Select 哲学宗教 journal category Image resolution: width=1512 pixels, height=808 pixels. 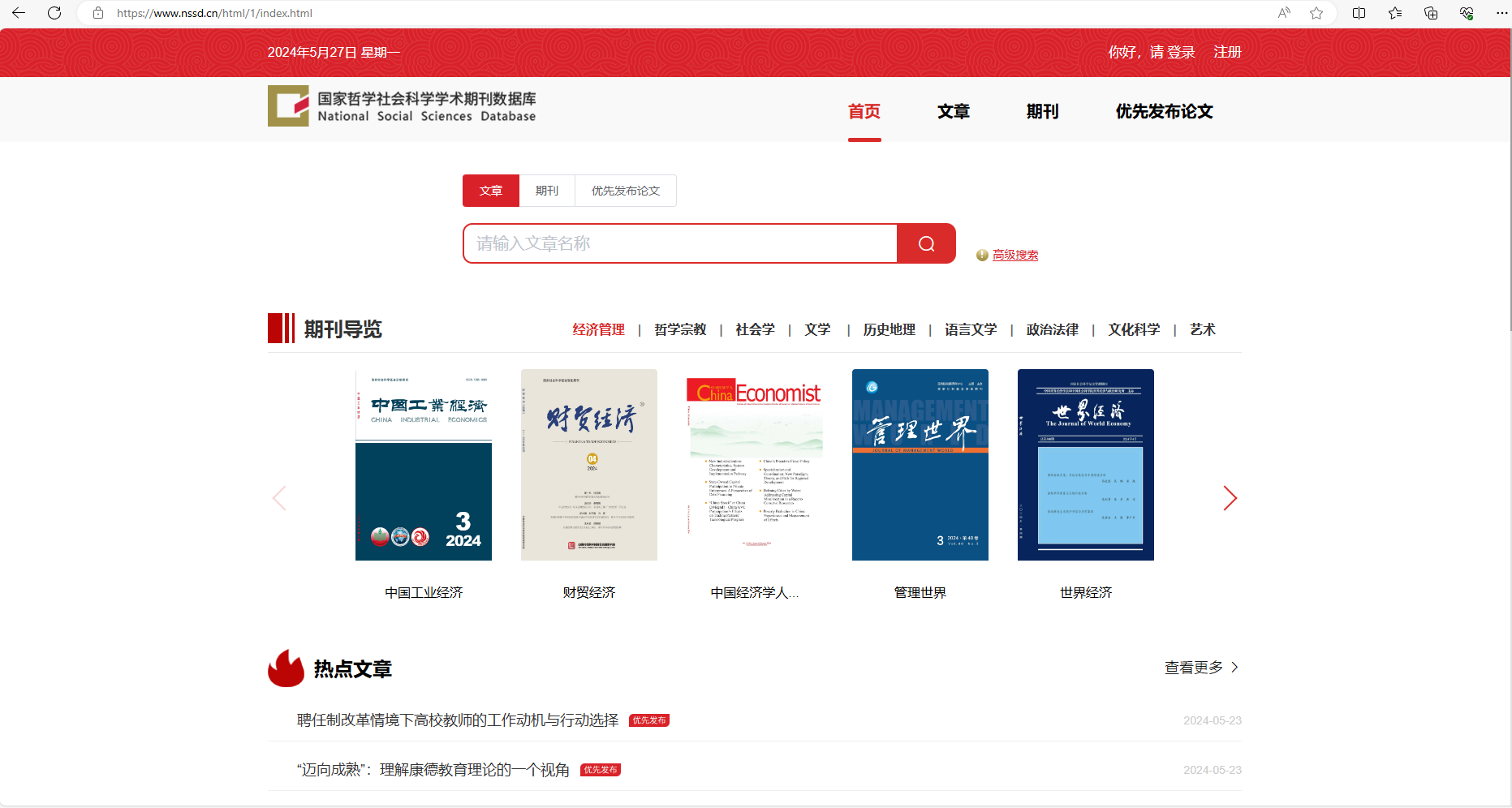pos(680,329)
